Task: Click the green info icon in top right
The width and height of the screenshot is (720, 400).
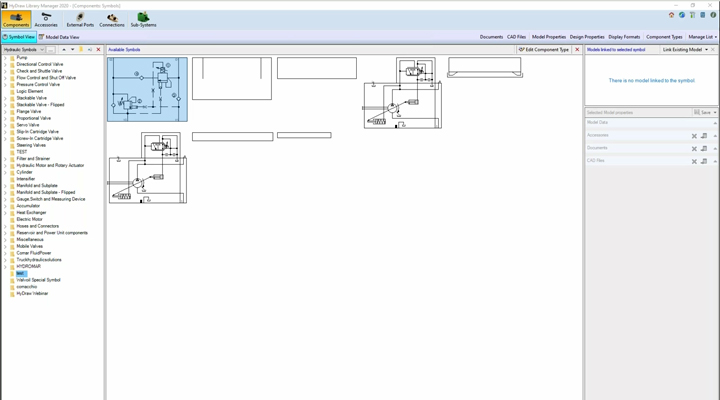Action: pos(713,15)
